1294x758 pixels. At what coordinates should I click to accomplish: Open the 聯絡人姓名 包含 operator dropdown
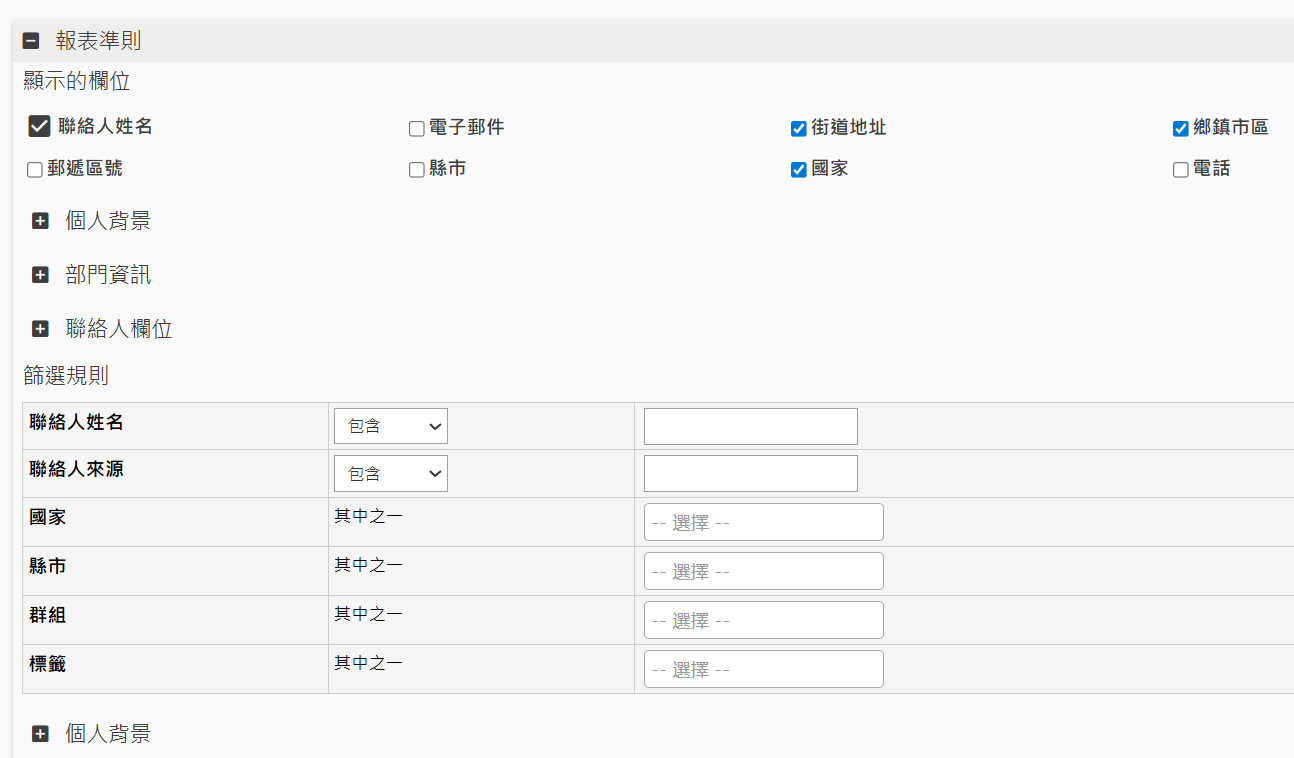390,426
